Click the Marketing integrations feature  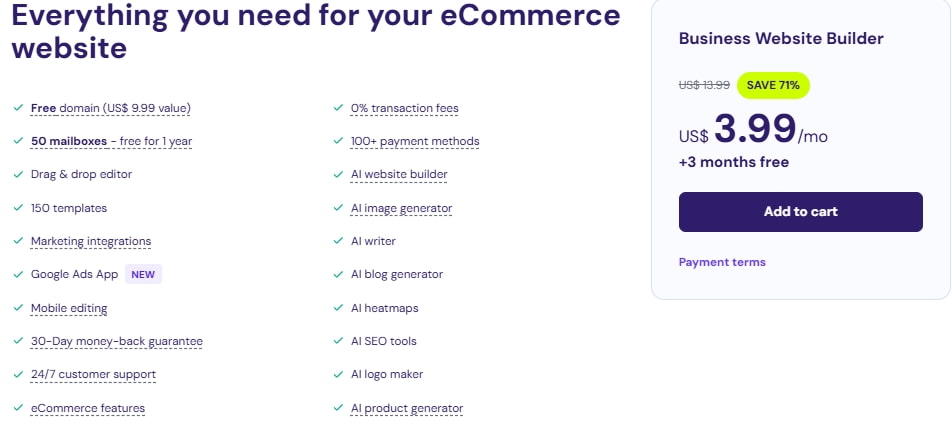pos(91,241)
